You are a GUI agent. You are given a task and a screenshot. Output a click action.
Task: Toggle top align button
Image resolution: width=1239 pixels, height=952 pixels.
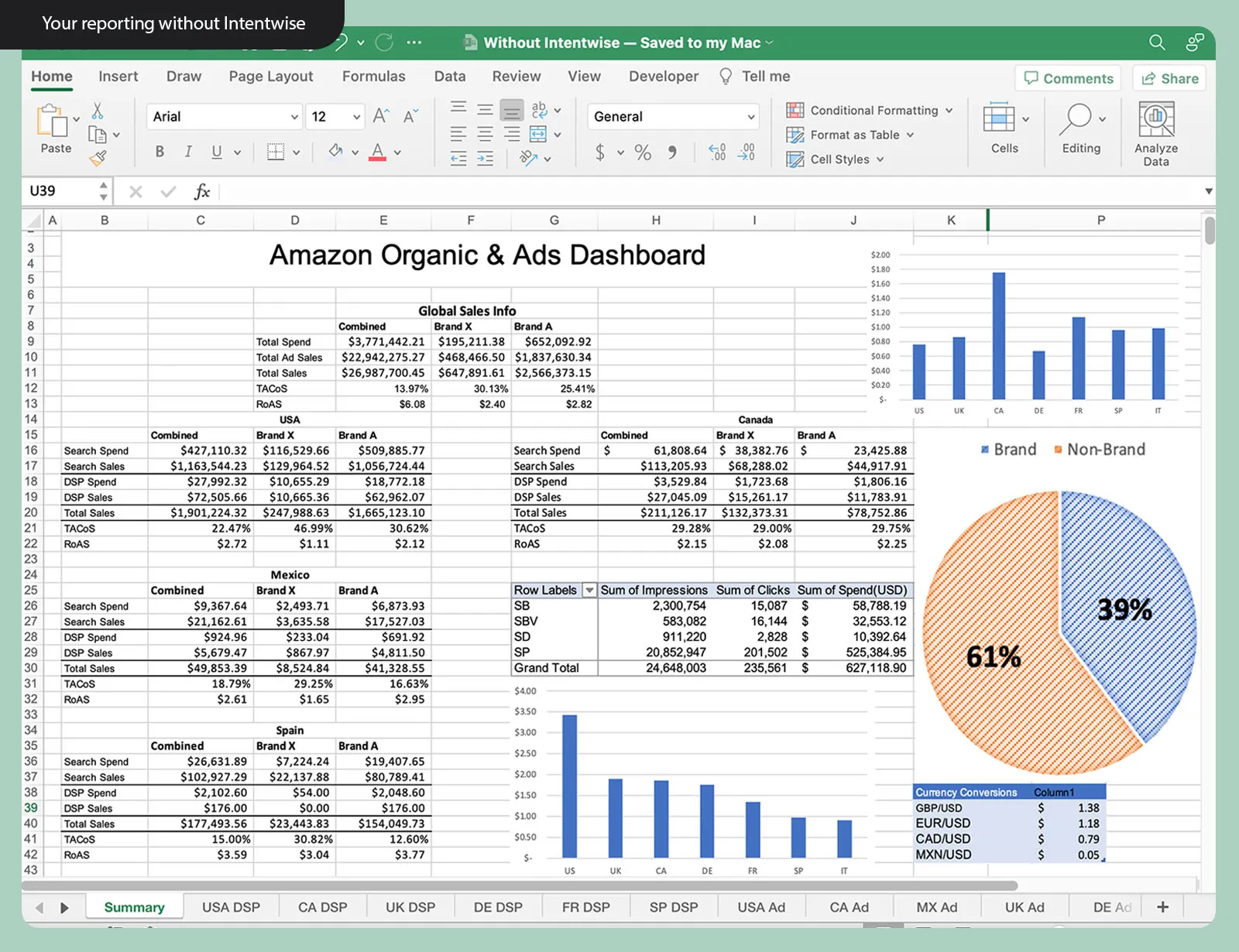(x=458, y=109)
